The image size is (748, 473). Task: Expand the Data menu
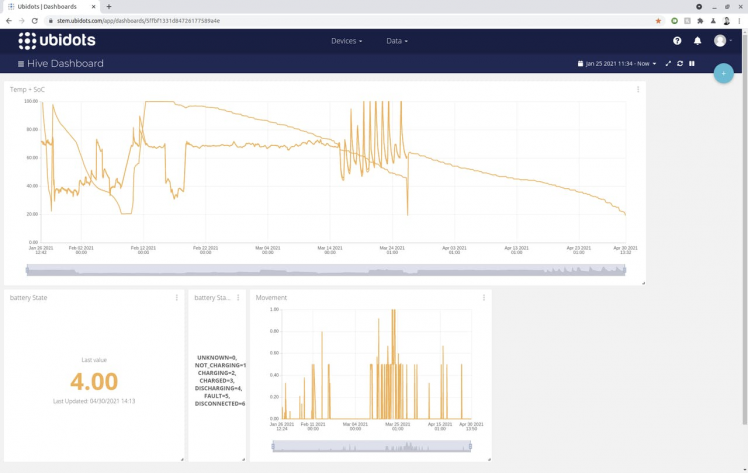[x=397, y=41]
